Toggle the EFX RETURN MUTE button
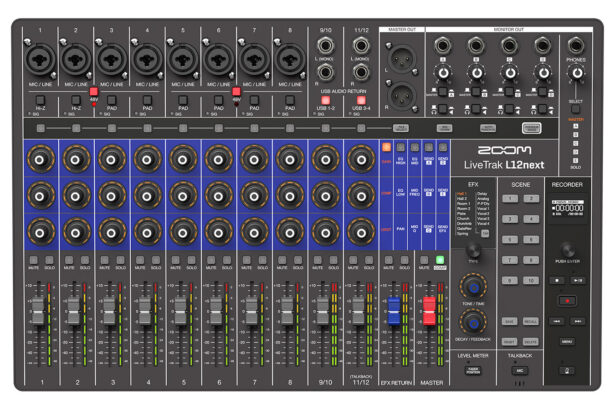Image resolution: width=615 pixels, height=410 pixels. pyautogui.click(x=388, y=260)
